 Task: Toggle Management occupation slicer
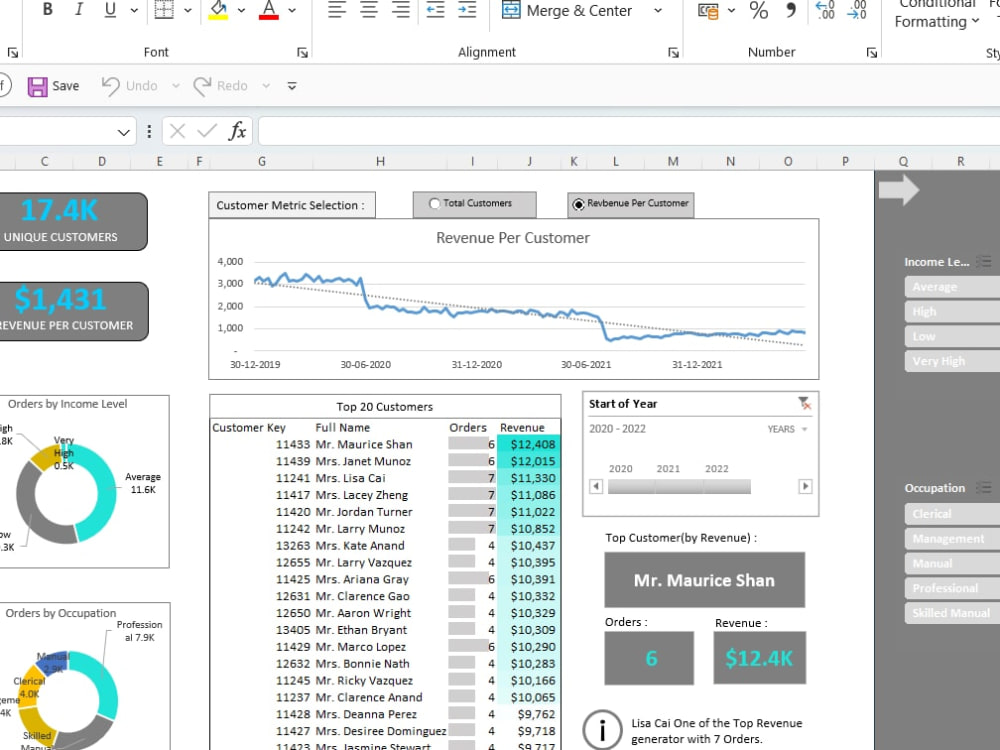952,539
